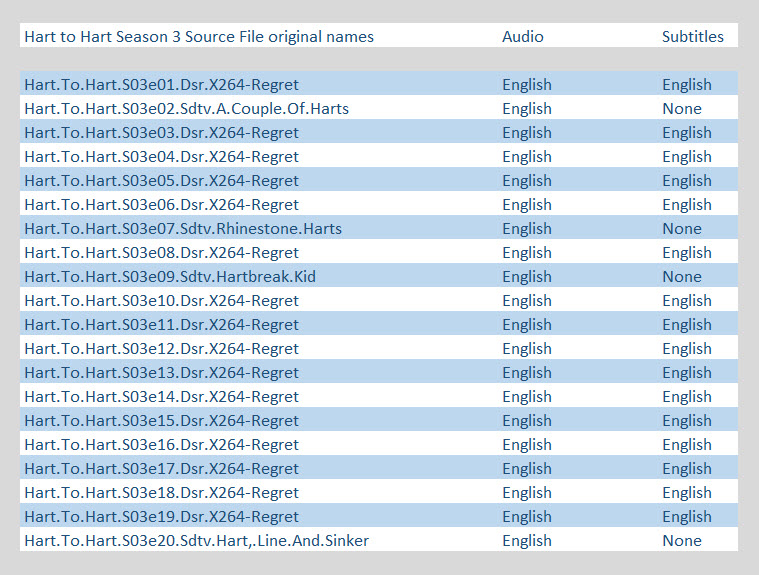The width and height of the screenshot is (759, 575).
Task: Click the Subtitles cell 'None' for S03e07
Action: pyautogui.click(x=682, y=228)
